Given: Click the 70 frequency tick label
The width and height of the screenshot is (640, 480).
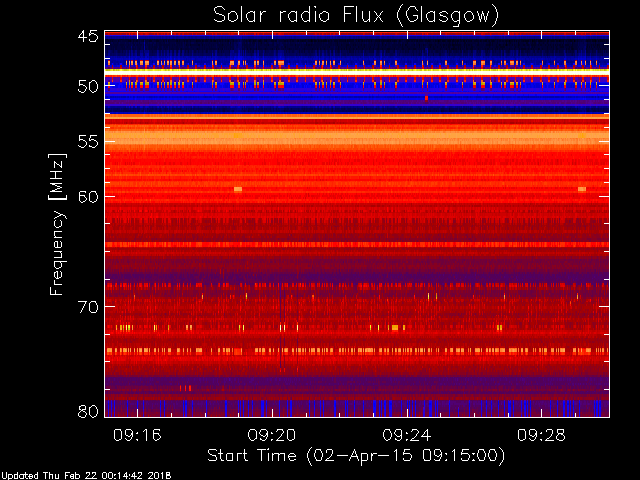Looking at the screenshot, I should click(88, 307).
